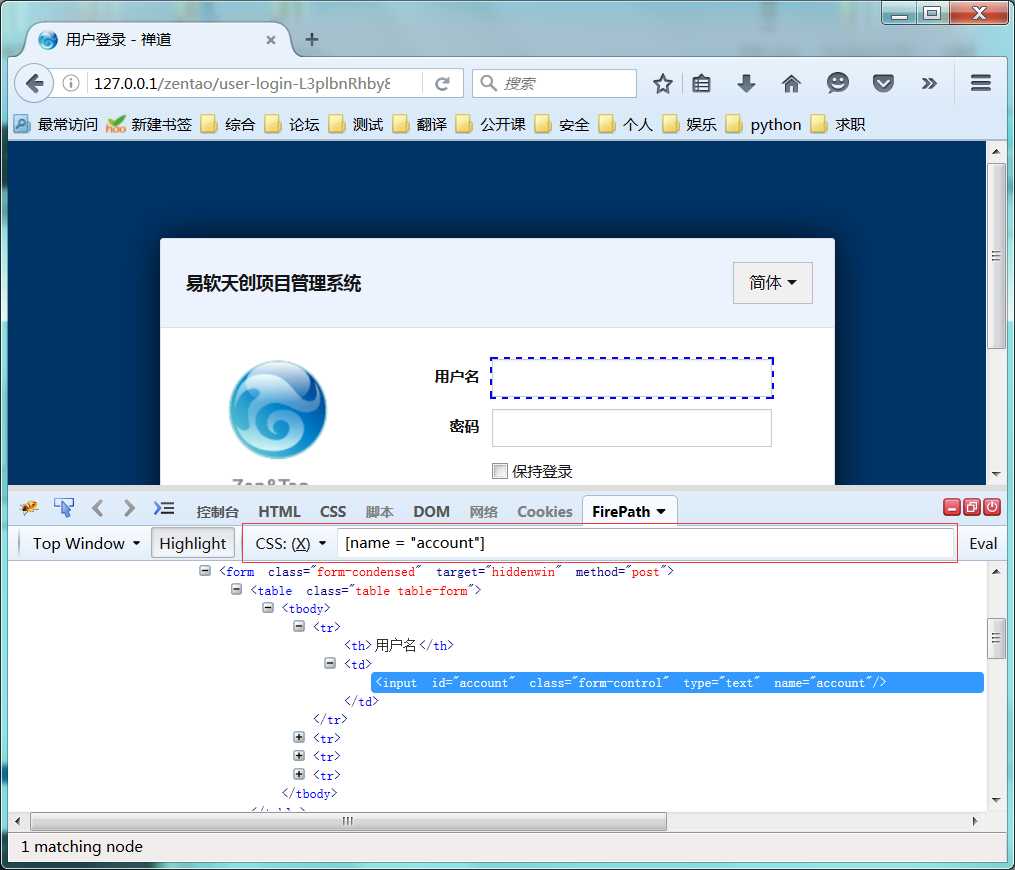This screenshot has width=1015, height=870.
Task: Click the FirePath panel vertical scrollbar thumb
Action: [996, 638]
